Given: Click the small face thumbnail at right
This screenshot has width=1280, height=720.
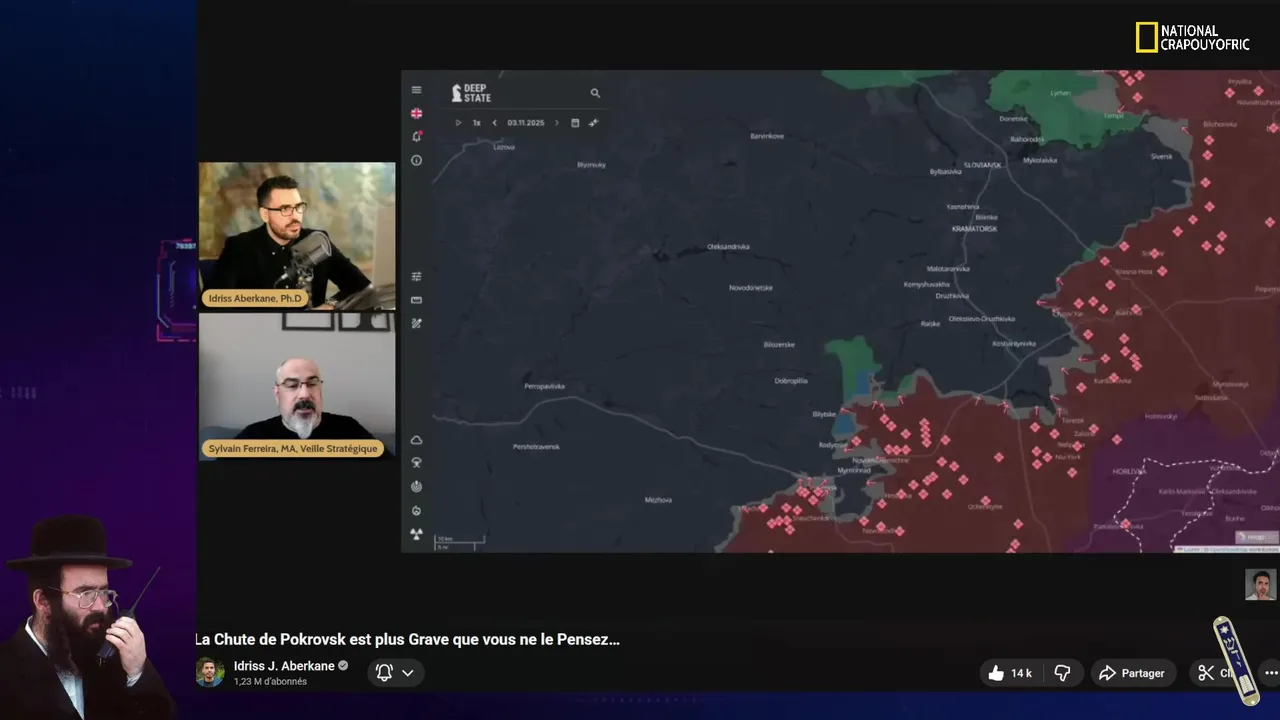Looking at the screenshot, I should [x=1260, y=585].
